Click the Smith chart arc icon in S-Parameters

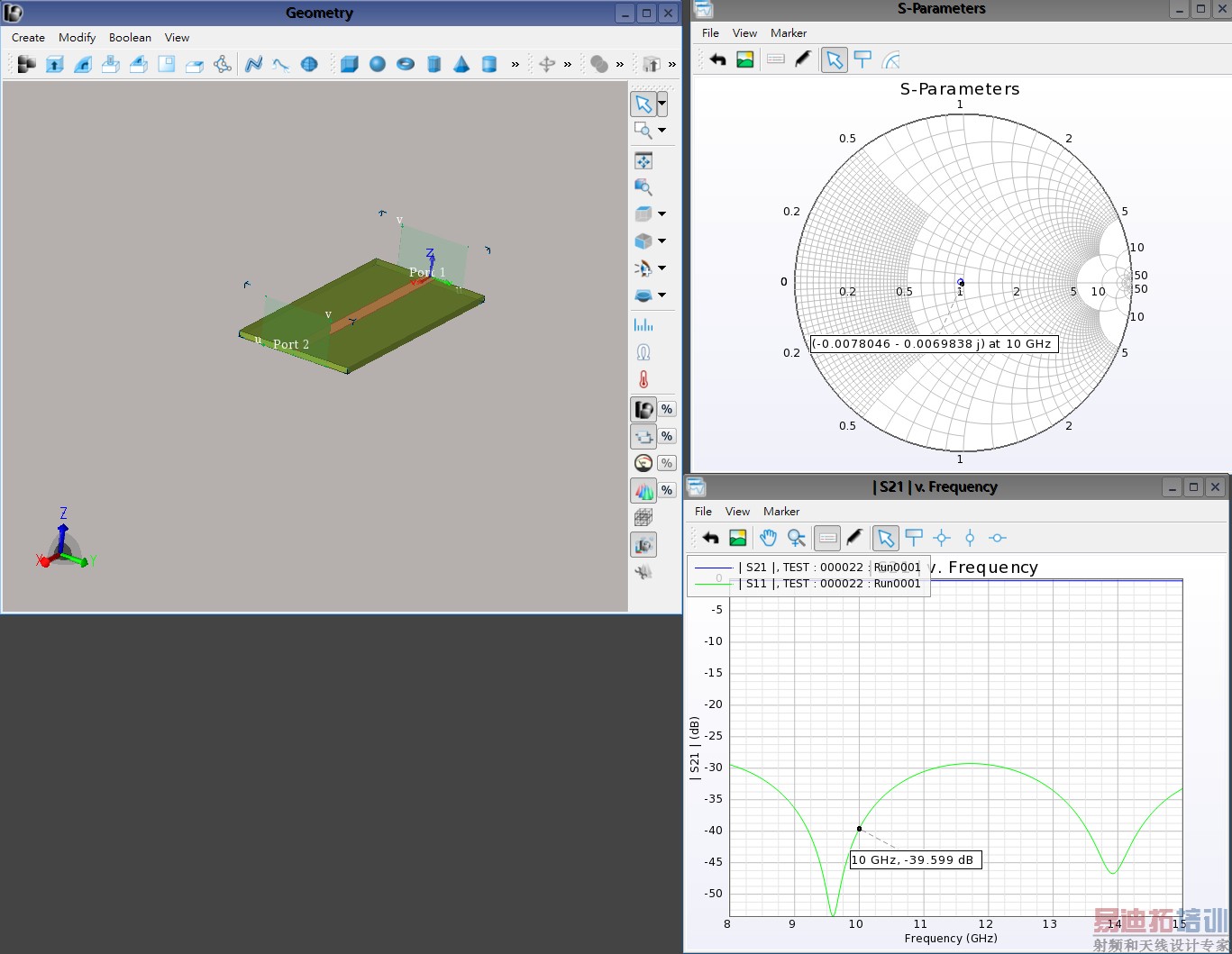[890, 59]
